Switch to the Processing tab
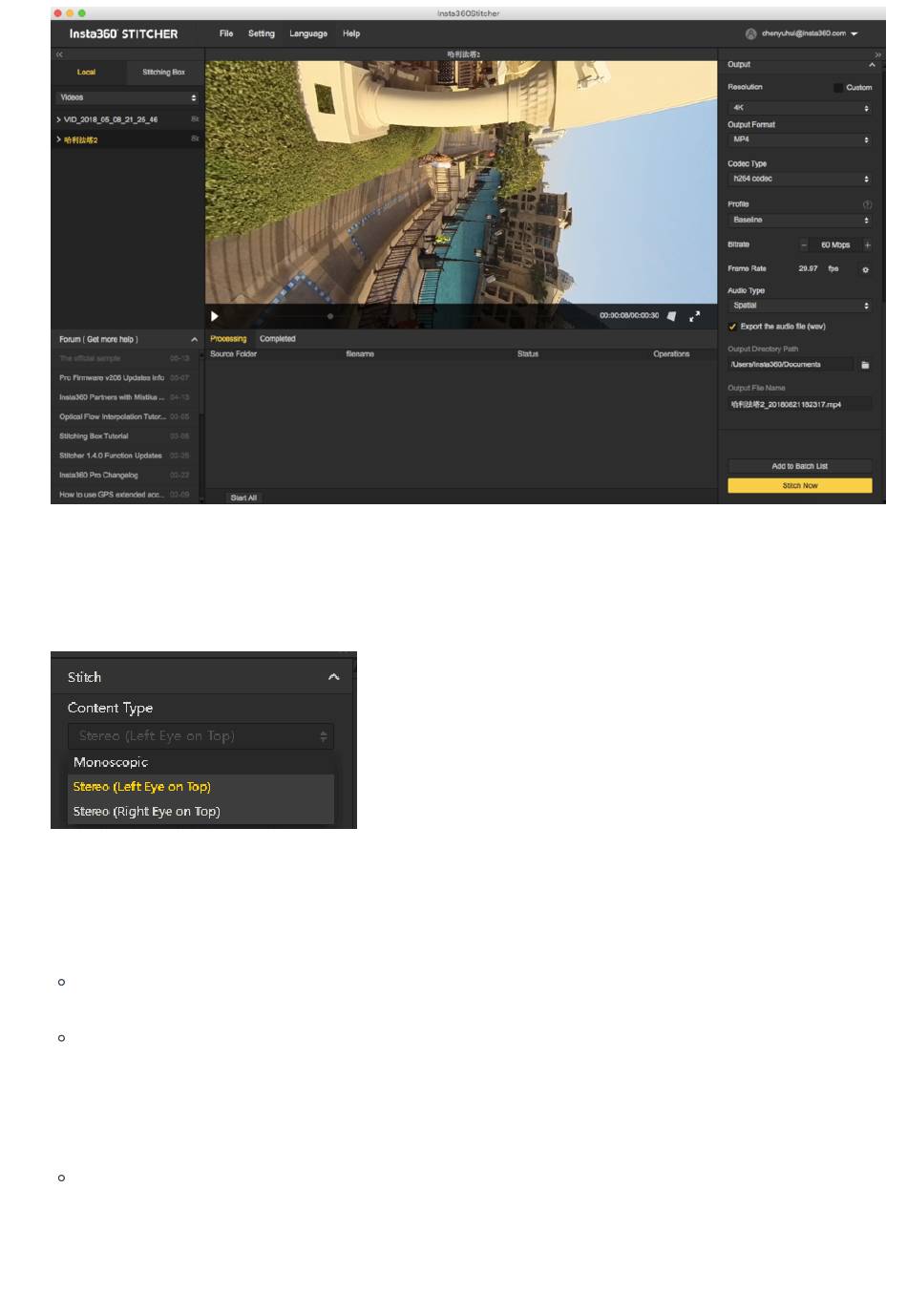 point(228,339)
